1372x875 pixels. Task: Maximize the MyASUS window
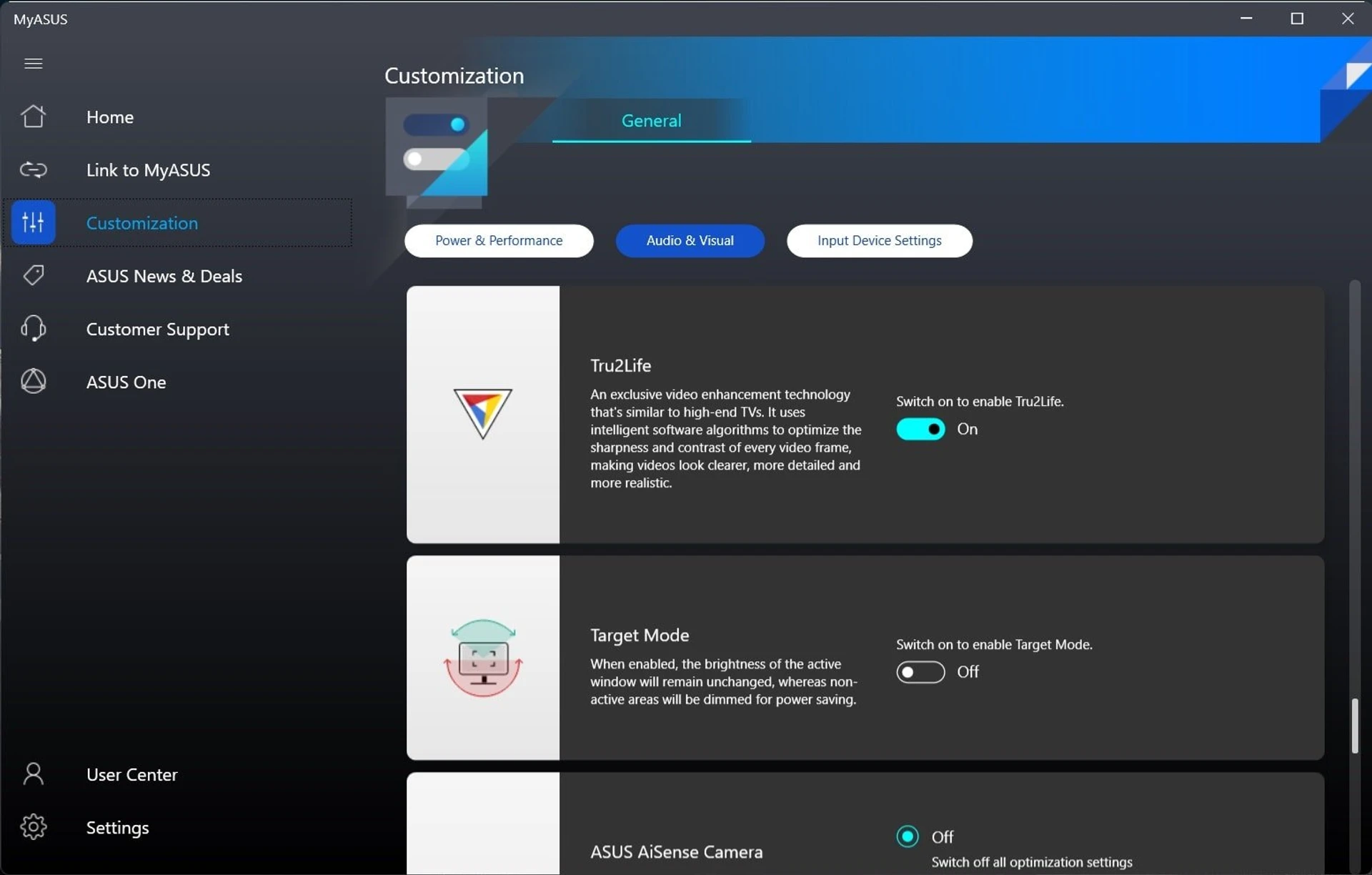tap(1297, 19)
